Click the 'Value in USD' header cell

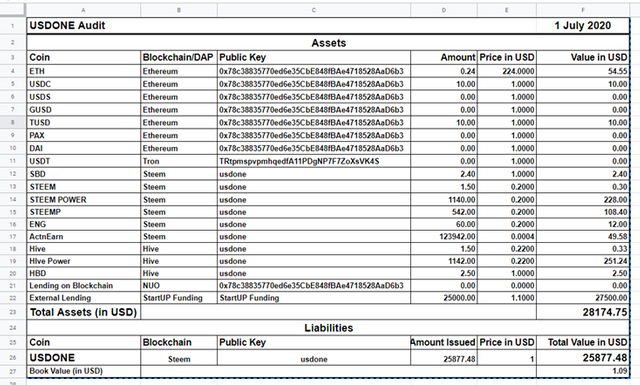tap(582, 58)
